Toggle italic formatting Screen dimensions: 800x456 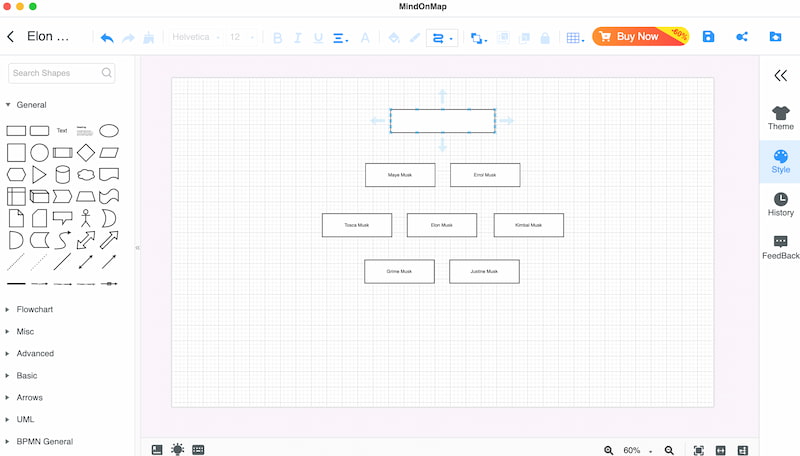[x=298, y=38]
